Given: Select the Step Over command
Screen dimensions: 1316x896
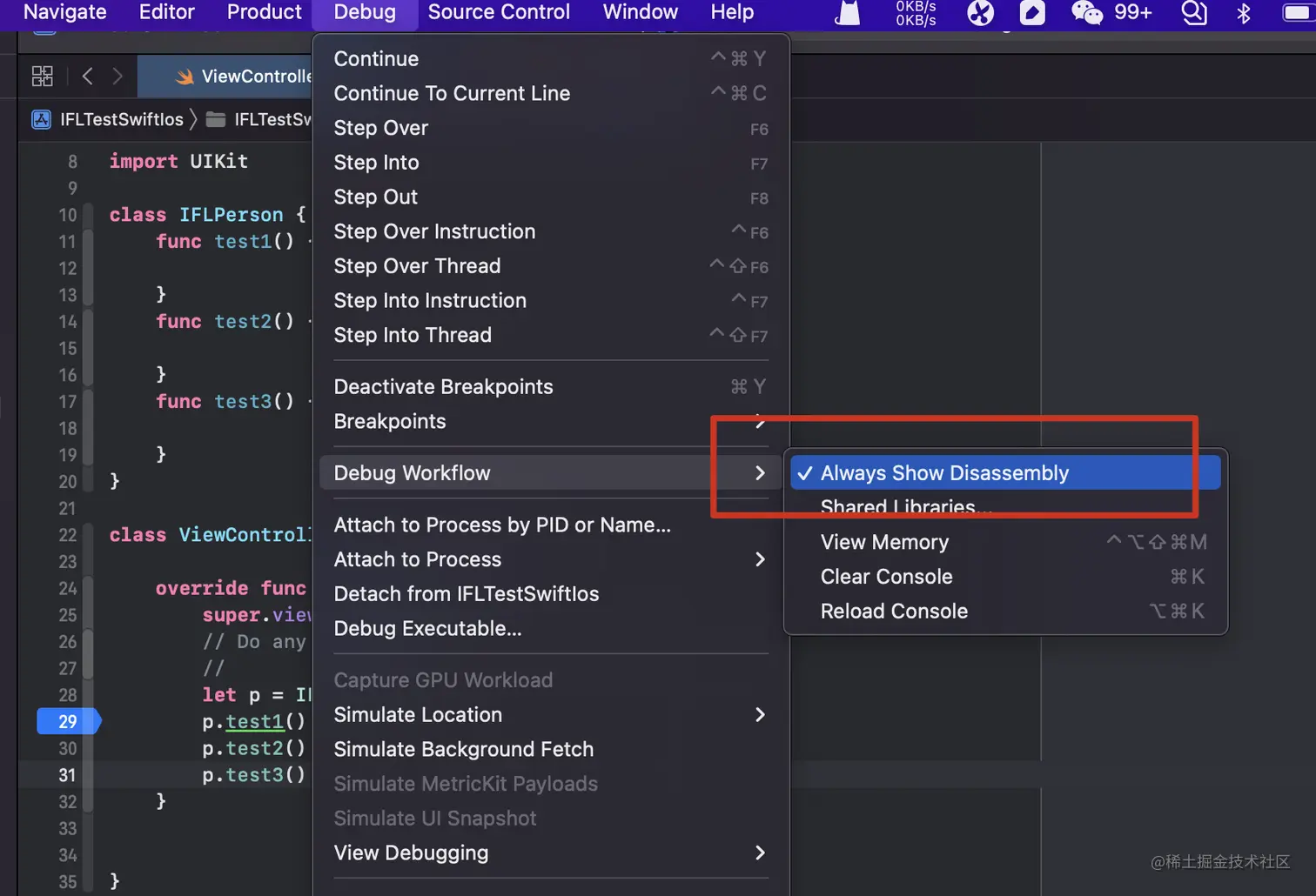Looking at the screenshot, I should [551, 128].
